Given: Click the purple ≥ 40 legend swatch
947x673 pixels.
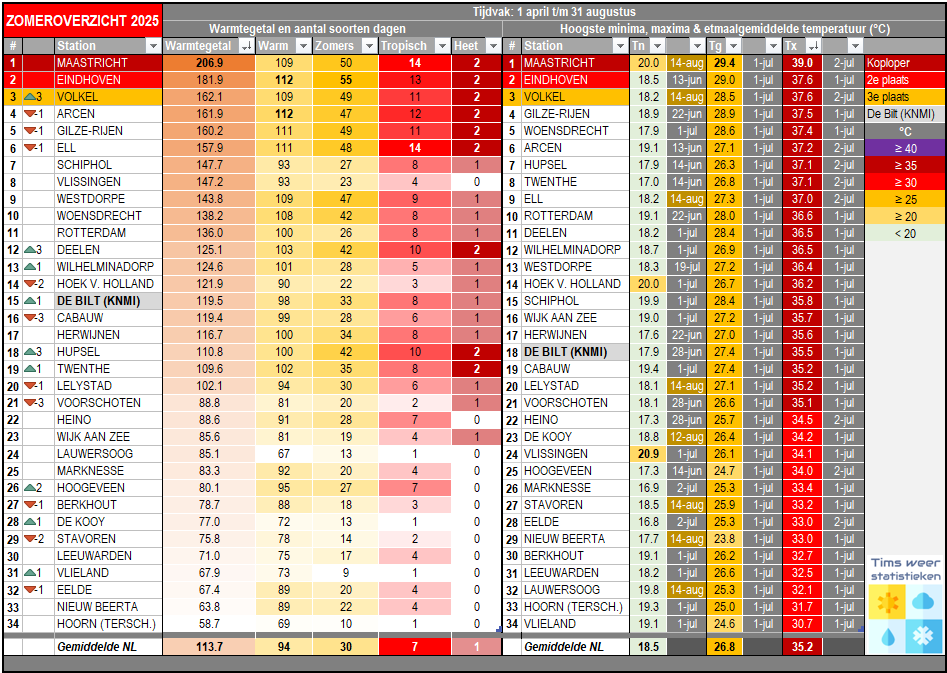Looking at the screenshot, I should [x=905, y=149].
